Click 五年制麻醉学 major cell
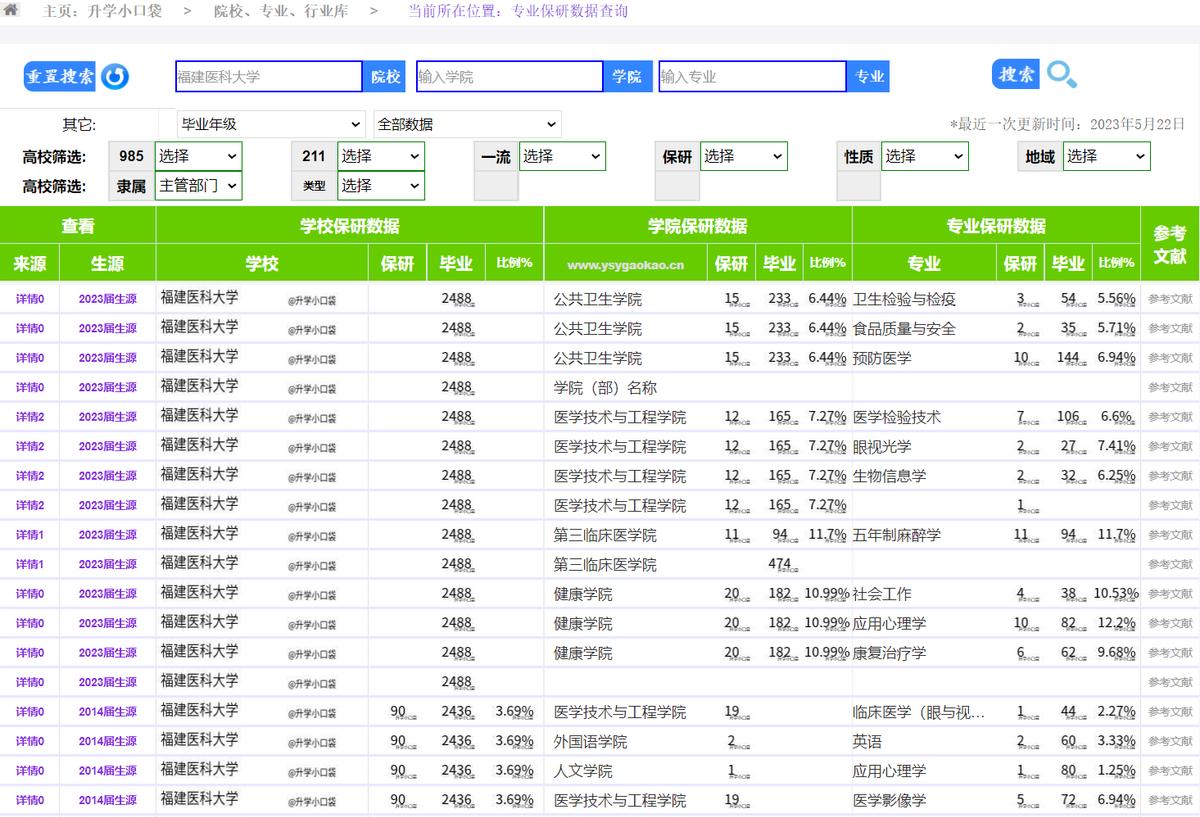 pos(896,535)
